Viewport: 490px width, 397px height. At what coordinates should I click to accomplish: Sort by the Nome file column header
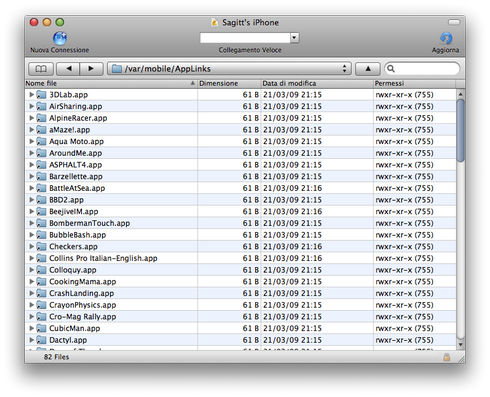pyautogui.click(x=111, y=83)
